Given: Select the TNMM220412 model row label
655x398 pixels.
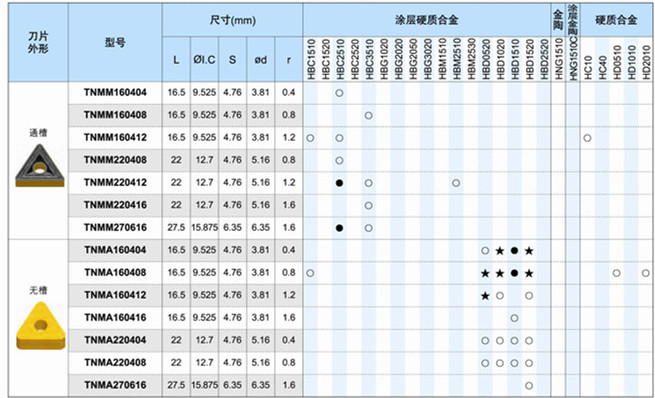Looking at the screenshot, I should point(115,183).
